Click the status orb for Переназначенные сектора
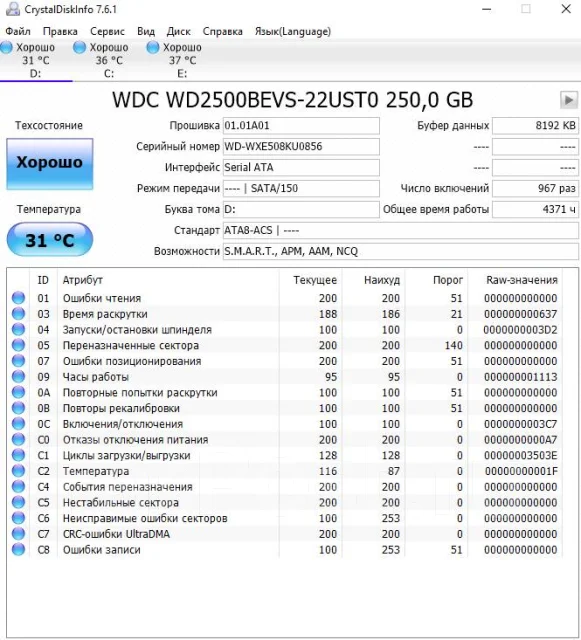The height and width of the screenshot is (640, 581). point(18,345)
